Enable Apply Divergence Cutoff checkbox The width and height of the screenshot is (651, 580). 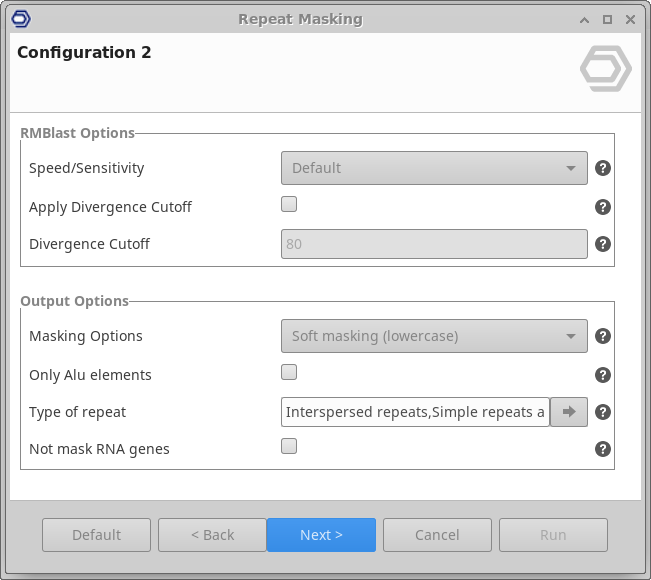(x=289, y=205)
